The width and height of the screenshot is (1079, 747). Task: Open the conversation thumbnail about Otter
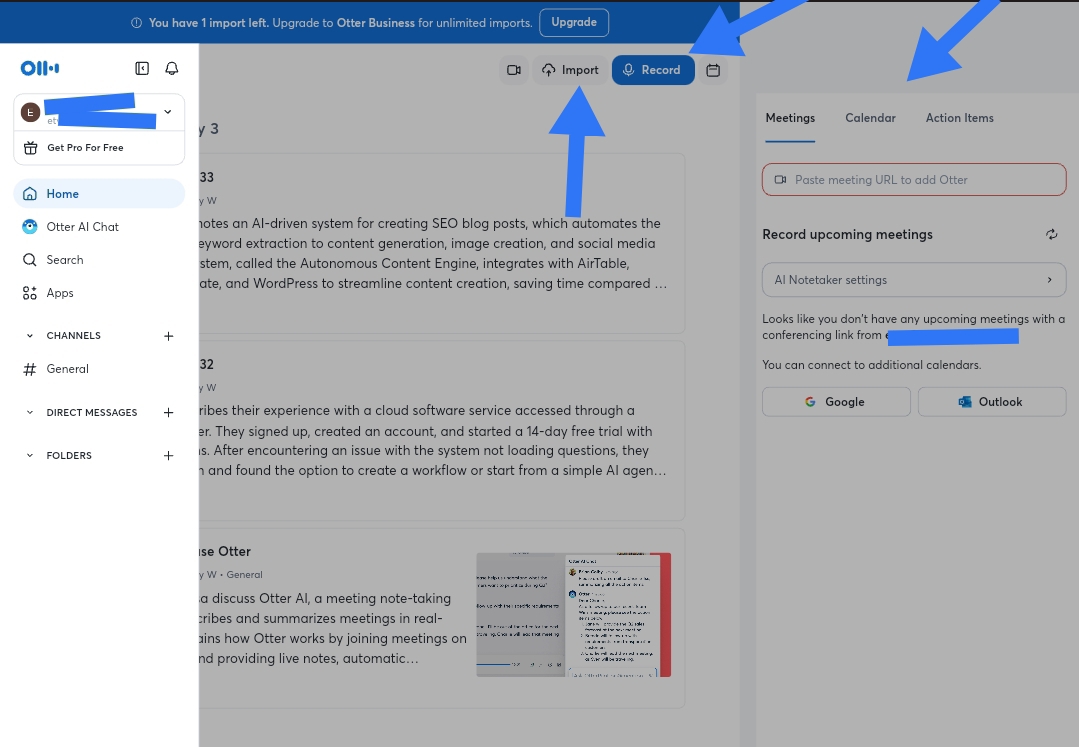(x=573, y=614)
